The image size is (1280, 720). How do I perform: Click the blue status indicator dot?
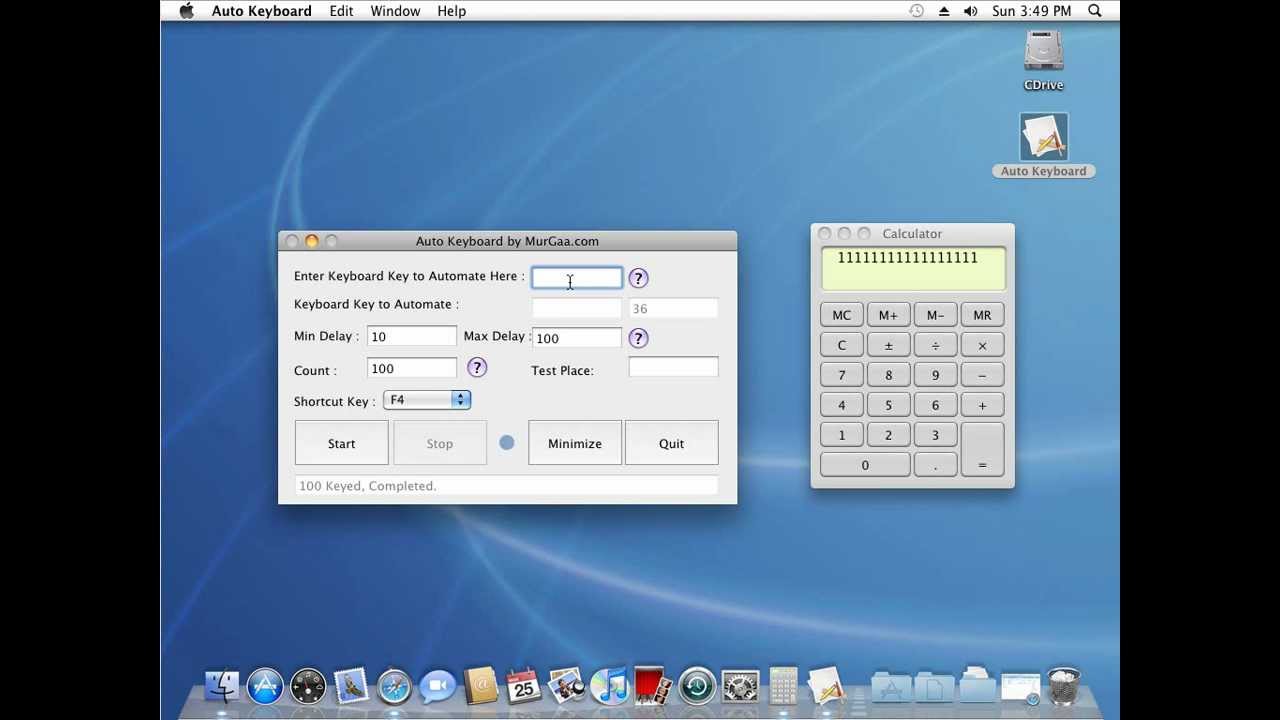point(507,442)
